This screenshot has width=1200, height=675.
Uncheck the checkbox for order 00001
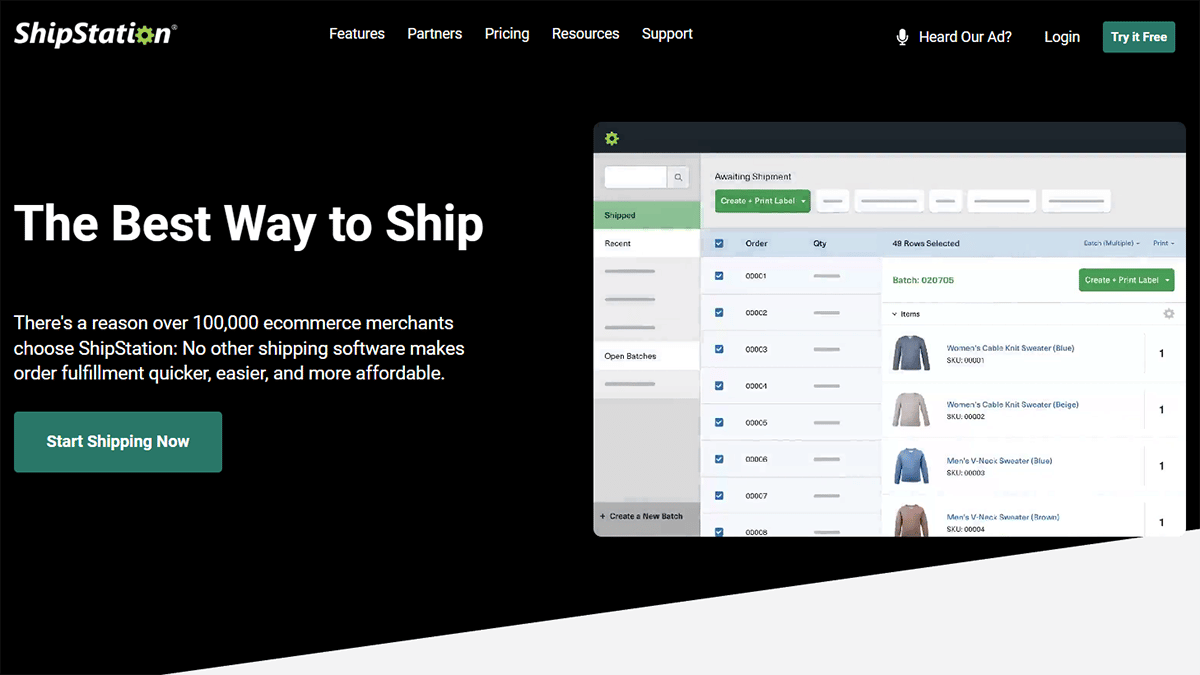tap(719, 276)
